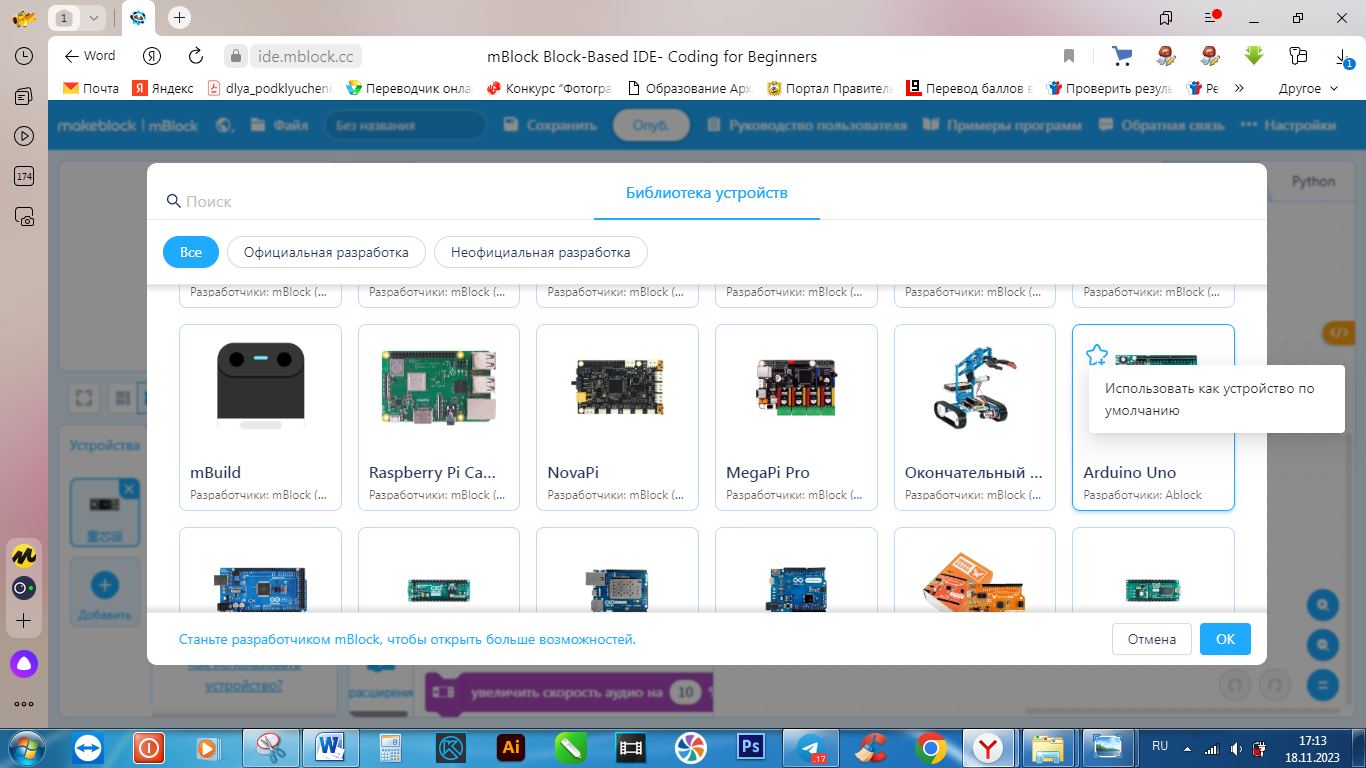Viewport: 1366px width, 768px height.
Task: Select the Arduino Uno device card
Action: pos(1153,417)
